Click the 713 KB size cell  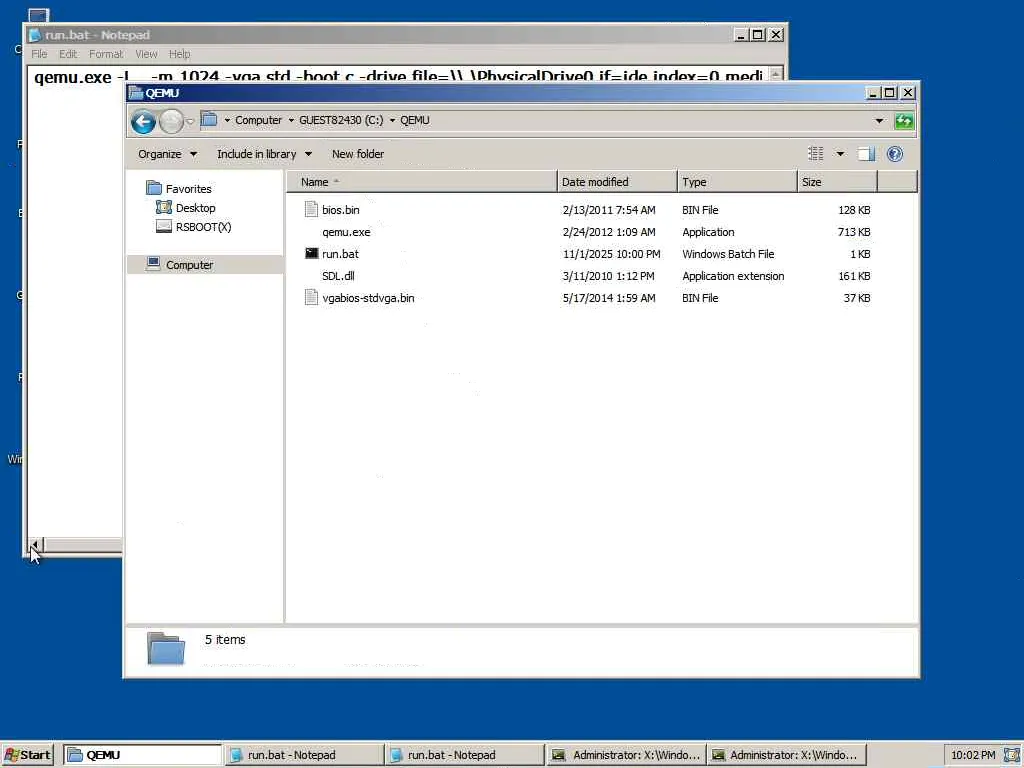854,232
